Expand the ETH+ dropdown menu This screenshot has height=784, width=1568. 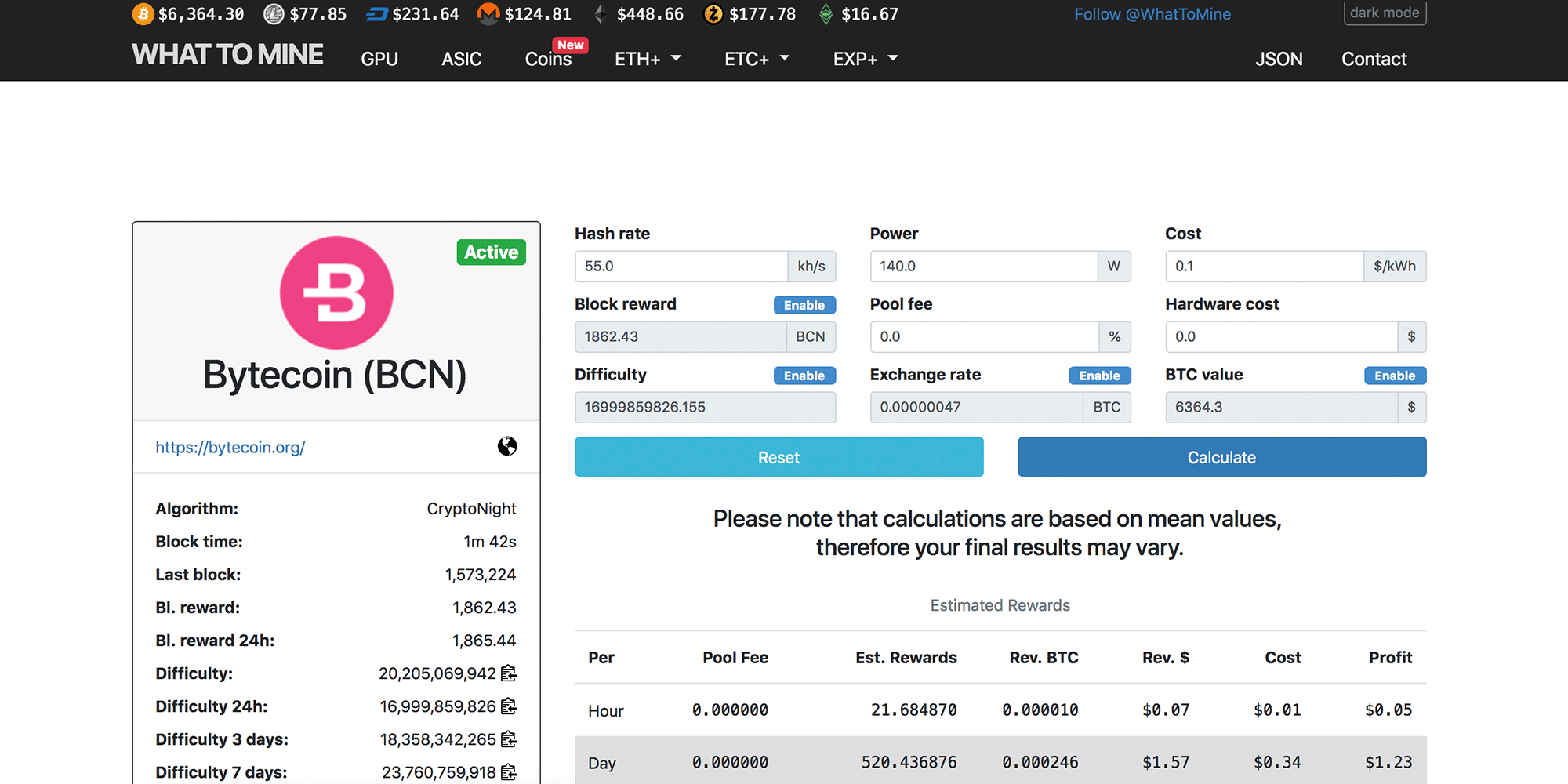[648, 59]
